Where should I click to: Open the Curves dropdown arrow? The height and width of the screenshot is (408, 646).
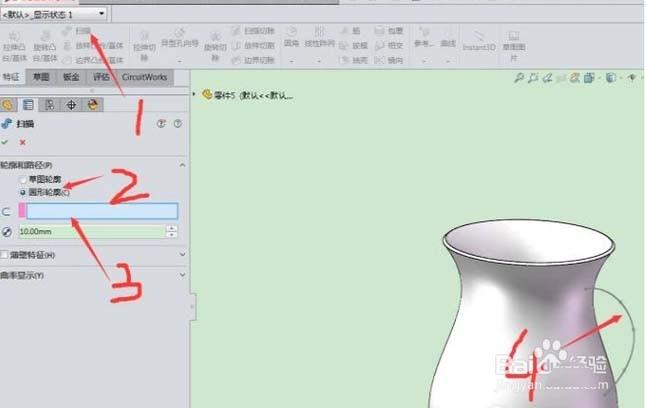click(x=448, y=61)
